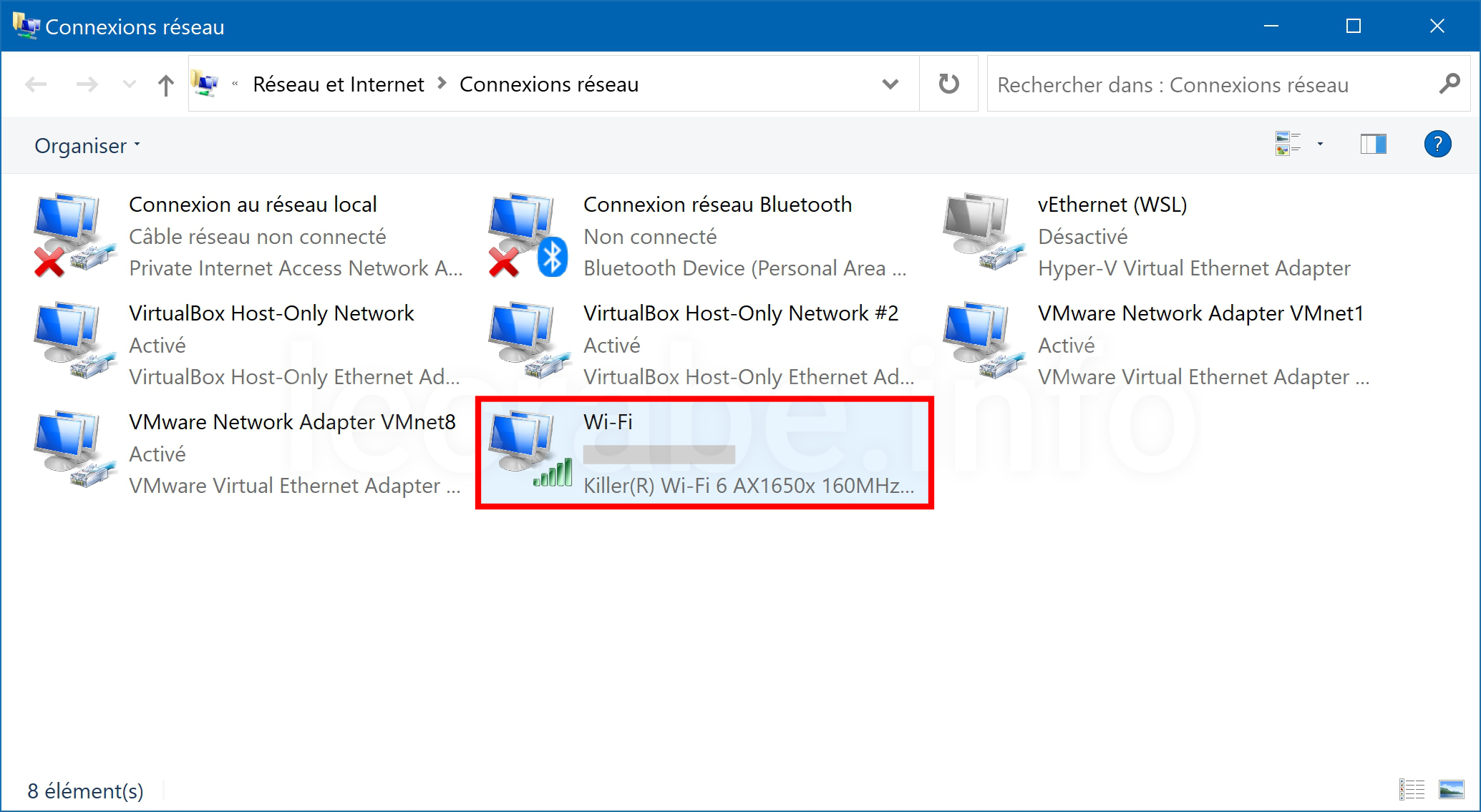Click the VMware Network Adapter VMnet1 label
The height and width of the screenshot is (812, 1481).
pos(1200,313)
